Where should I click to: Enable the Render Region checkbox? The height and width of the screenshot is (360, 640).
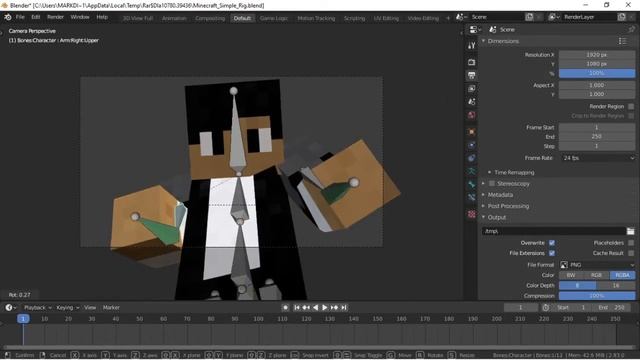tap(631, 106)
